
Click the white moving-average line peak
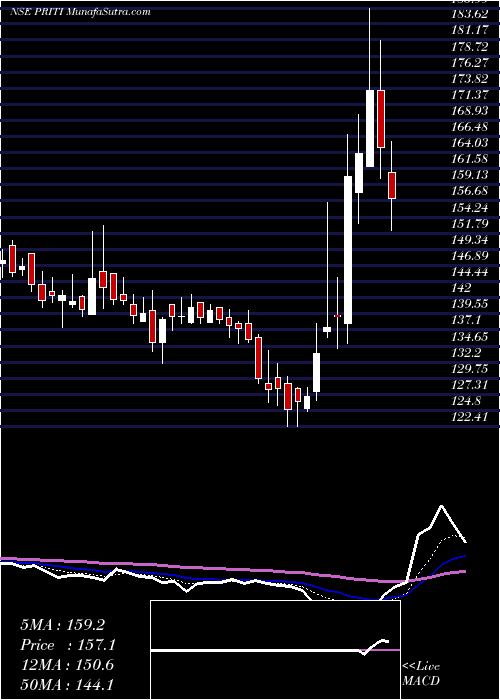click(x=442, y=506)
